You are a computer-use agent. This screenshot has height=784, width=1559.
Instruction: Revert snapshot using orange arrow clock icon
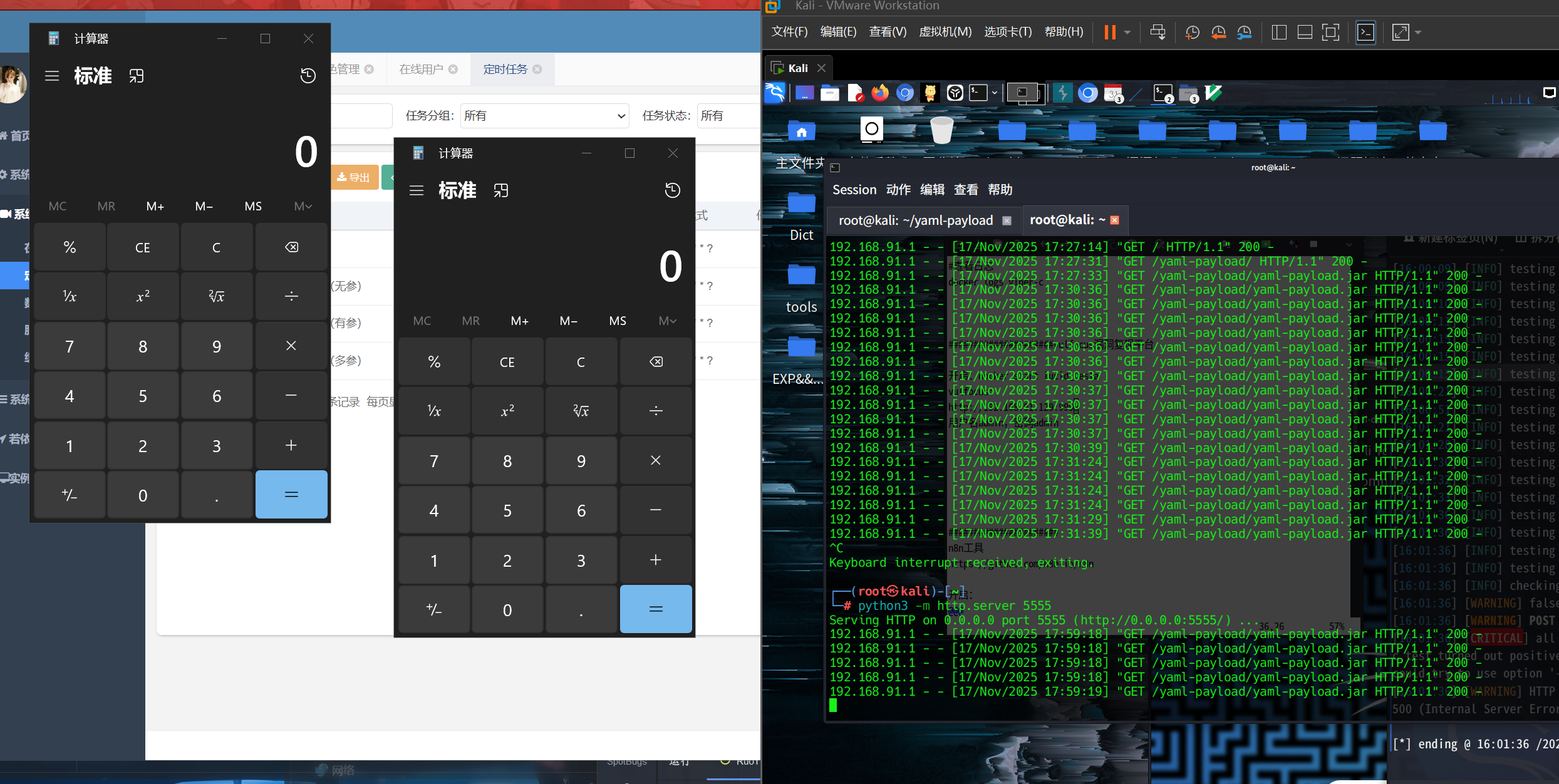pyautogui.click(x=1218, y=33)
